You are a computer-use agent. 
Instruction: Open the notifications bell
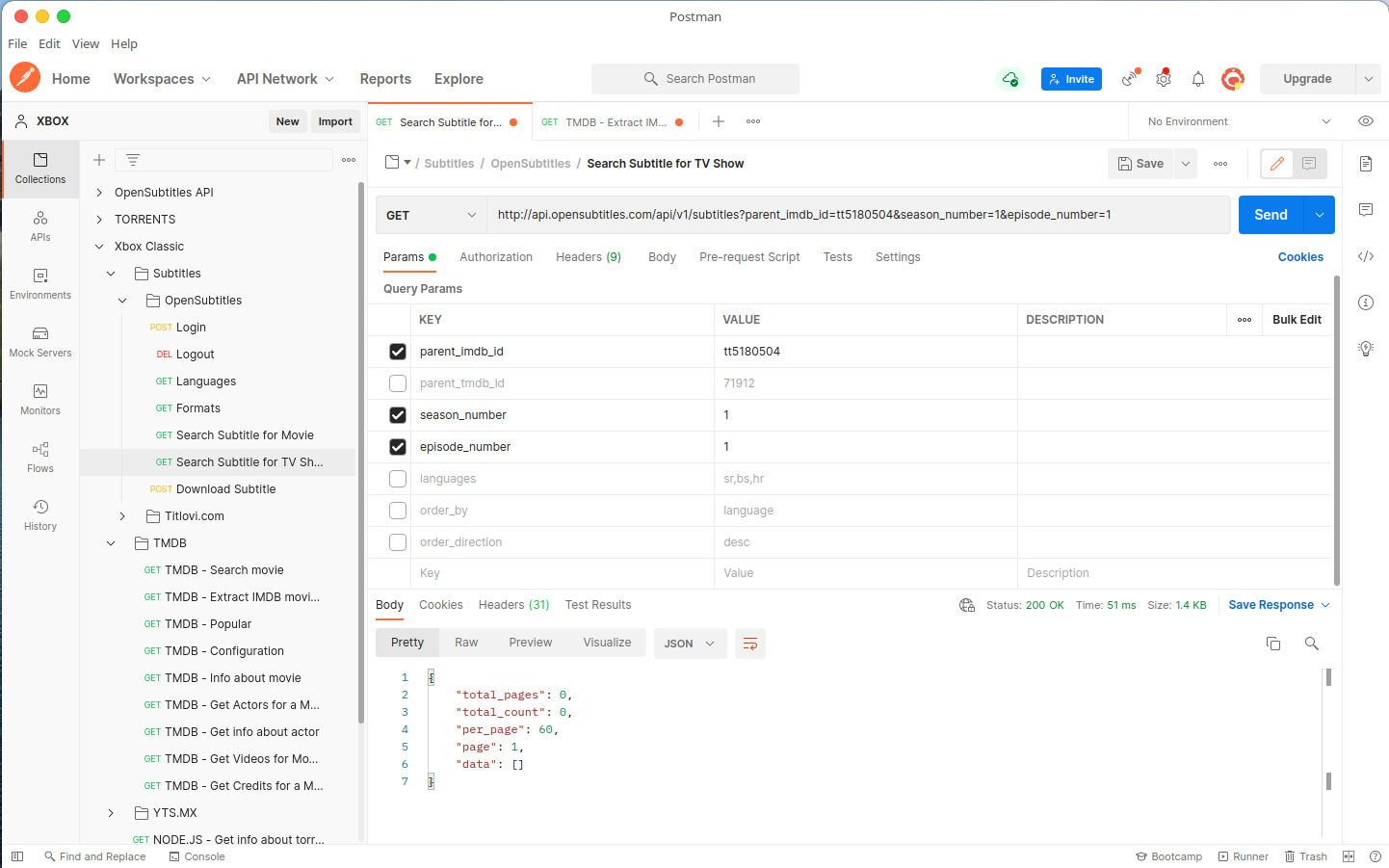(1198, 79)
